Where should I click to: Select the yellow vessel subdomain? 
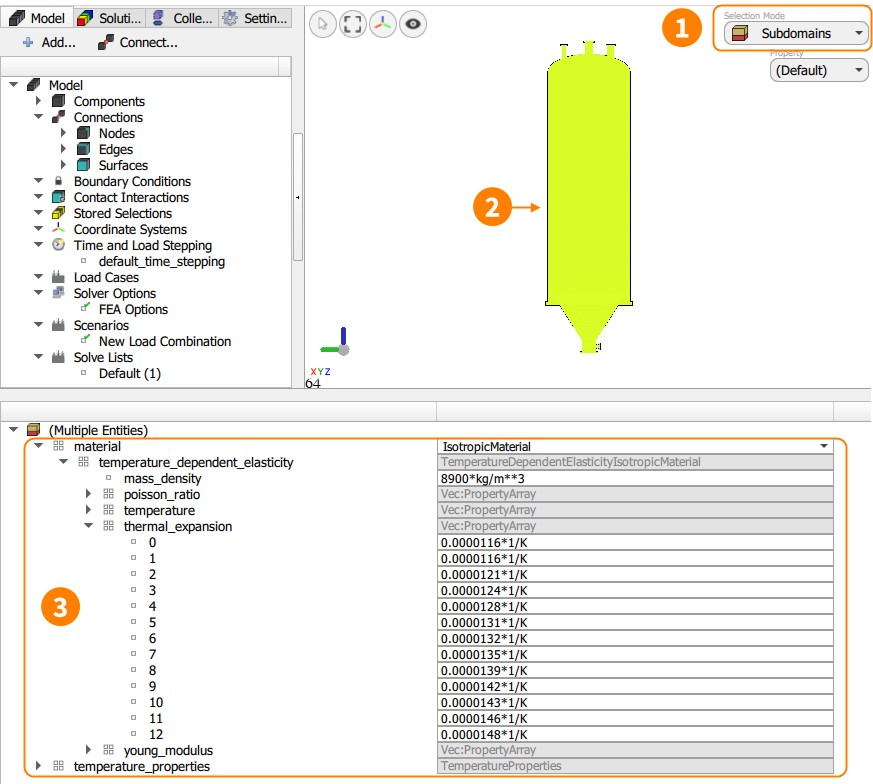588,189
